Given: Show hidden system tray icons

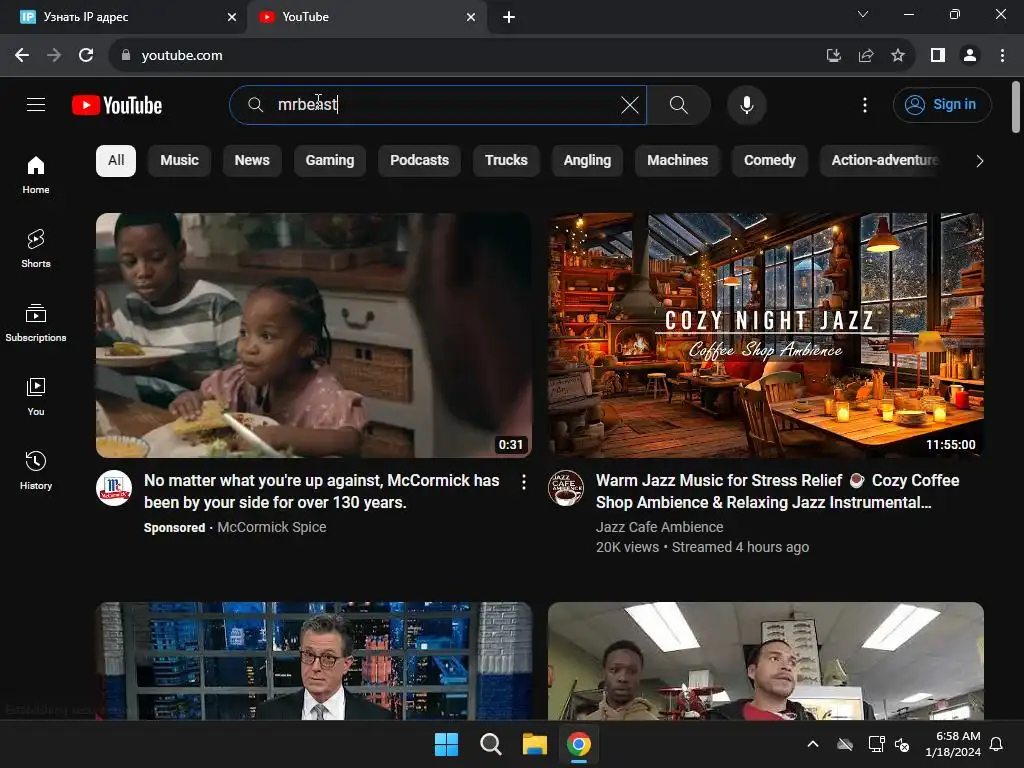Looking at the screenshot, I should click(x=813, y=744).
